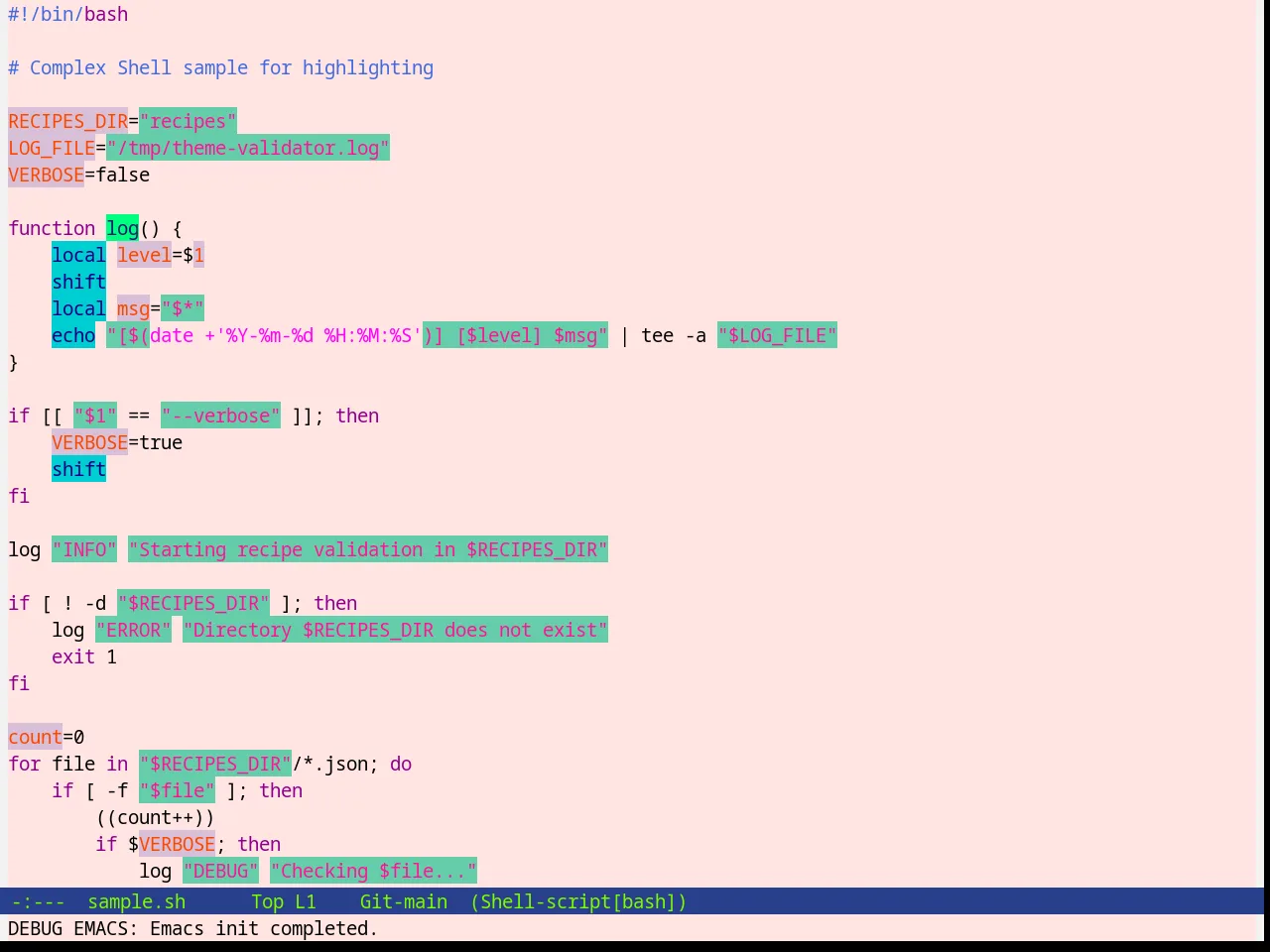Click the first shift builtin inside function log

point(78,282)
